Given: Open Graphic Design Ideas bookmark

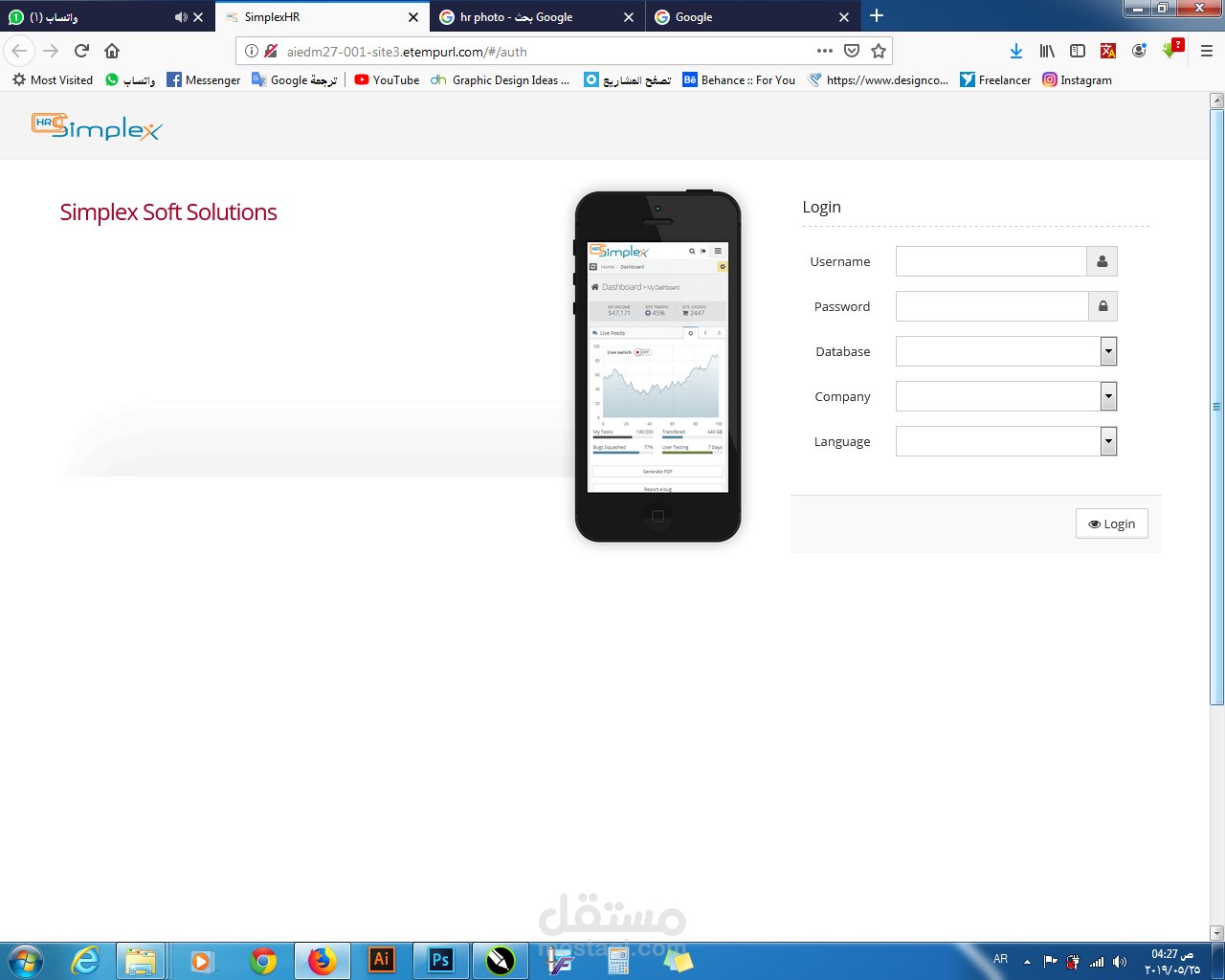Looking at the screenshot, I should 500,80.
